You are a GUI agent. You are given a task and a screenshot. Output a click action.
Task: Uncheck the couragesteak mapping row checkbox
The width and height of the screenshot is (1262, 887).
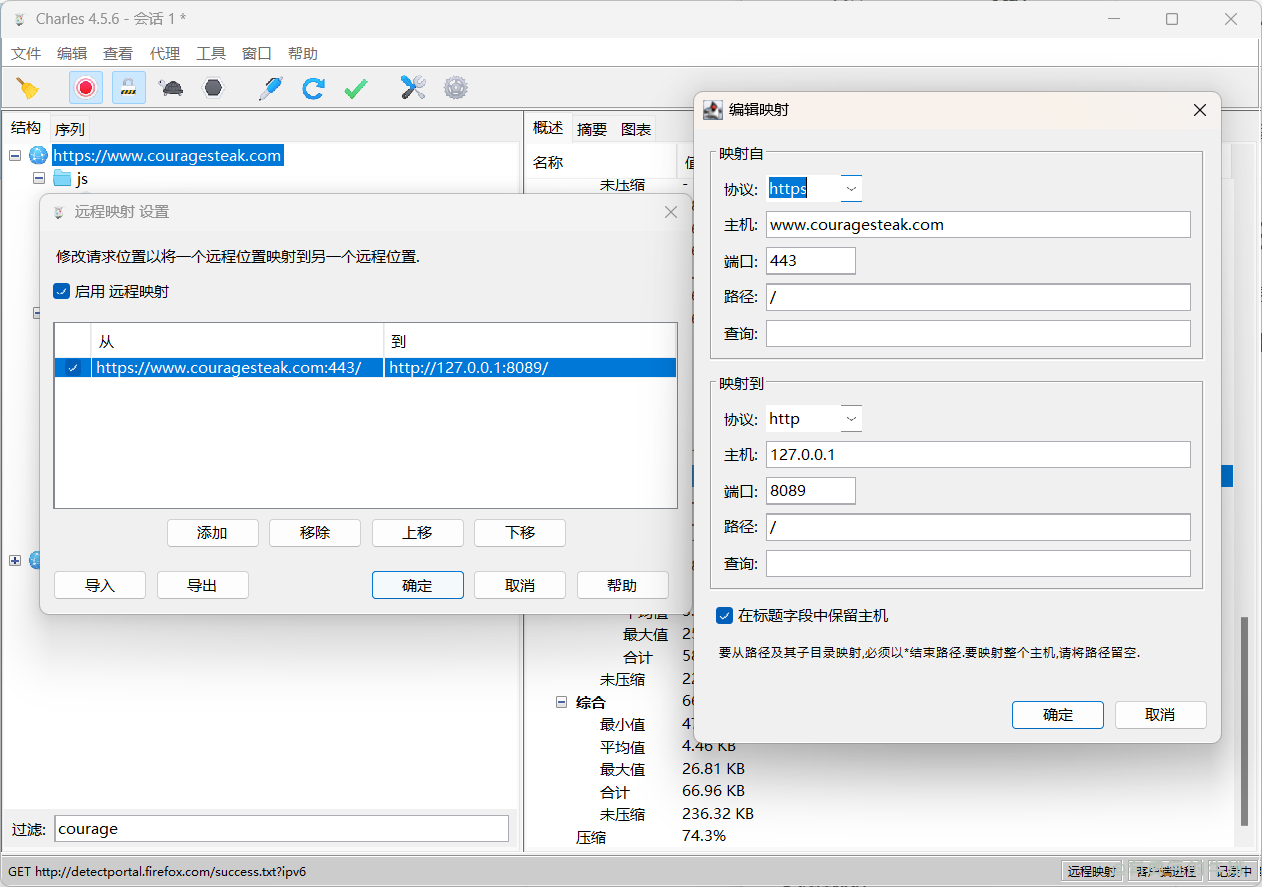72,368
